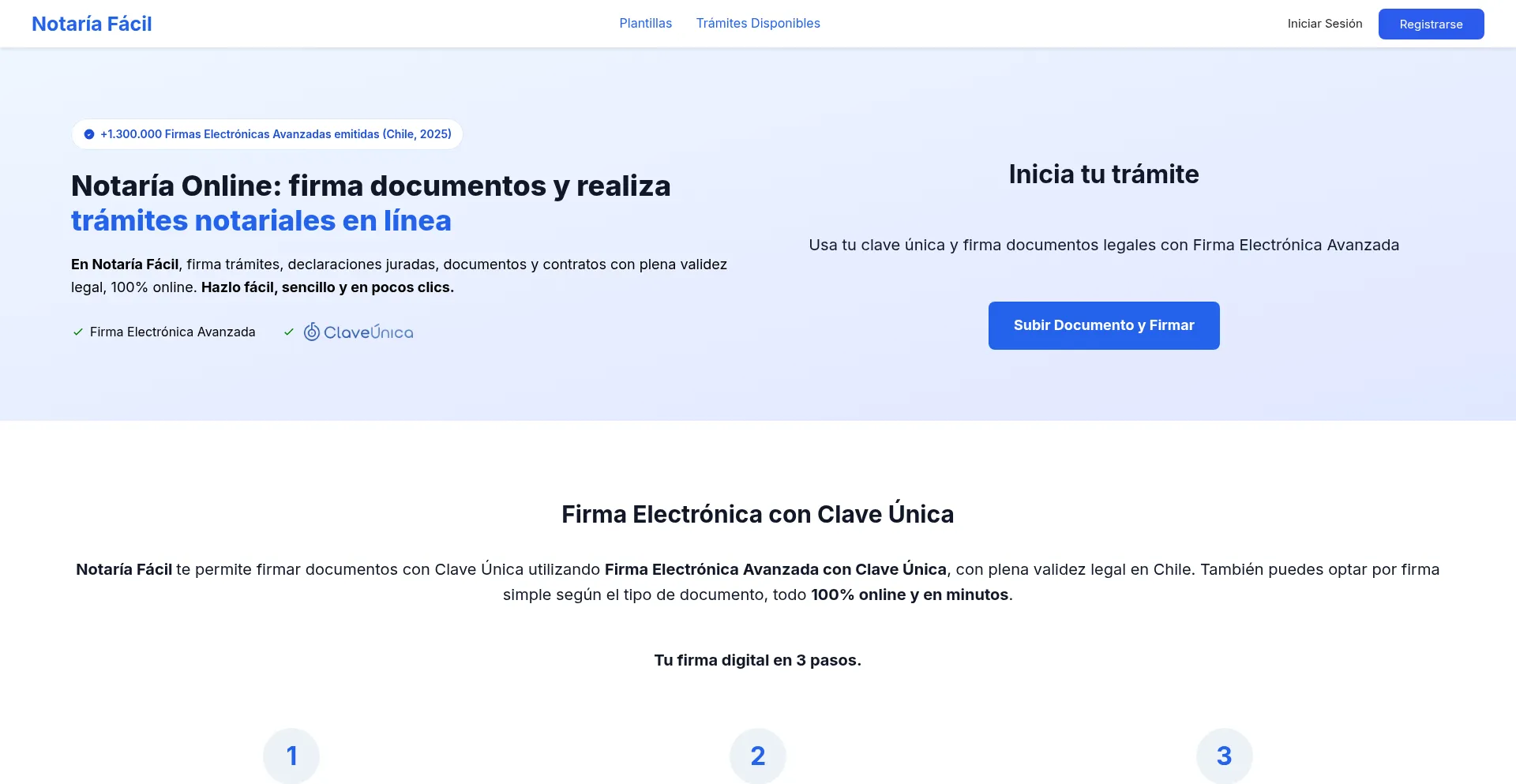Click 'Notaría Online: firma documentos y realiza' heading
This screenshot has height=784, width=1516.
371,186
